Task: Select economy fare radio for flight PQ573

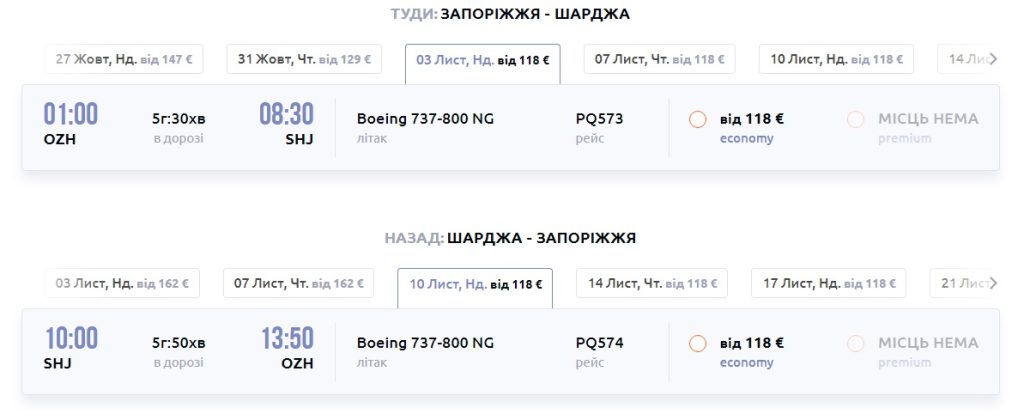Action: tap(698, 120)
